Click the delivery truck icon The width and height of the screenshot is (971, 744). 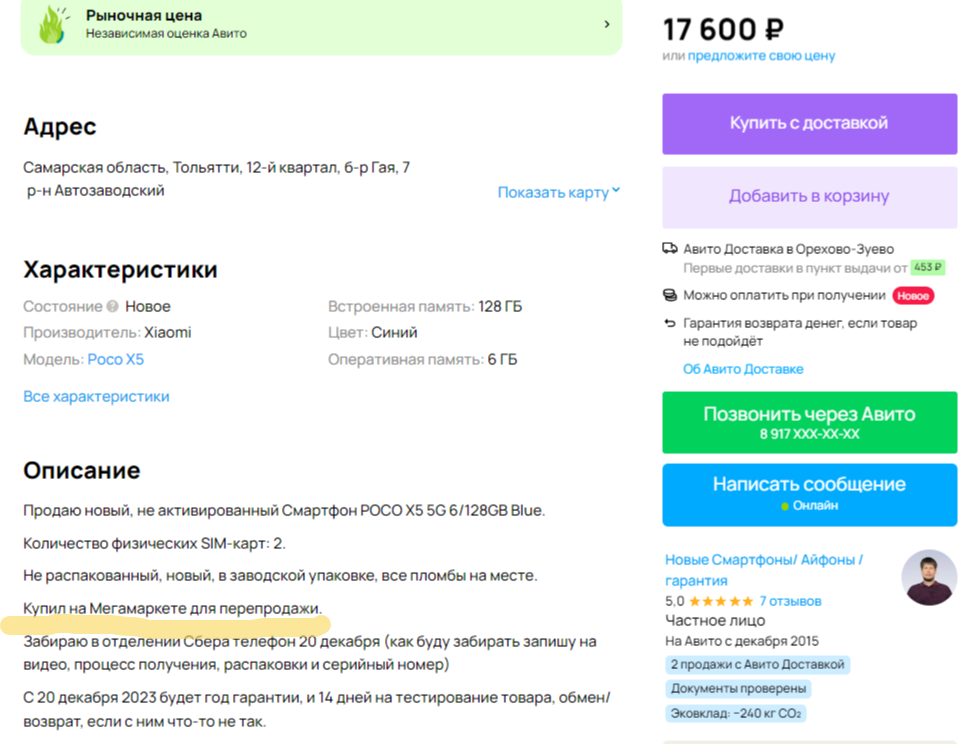pos(669,248)
